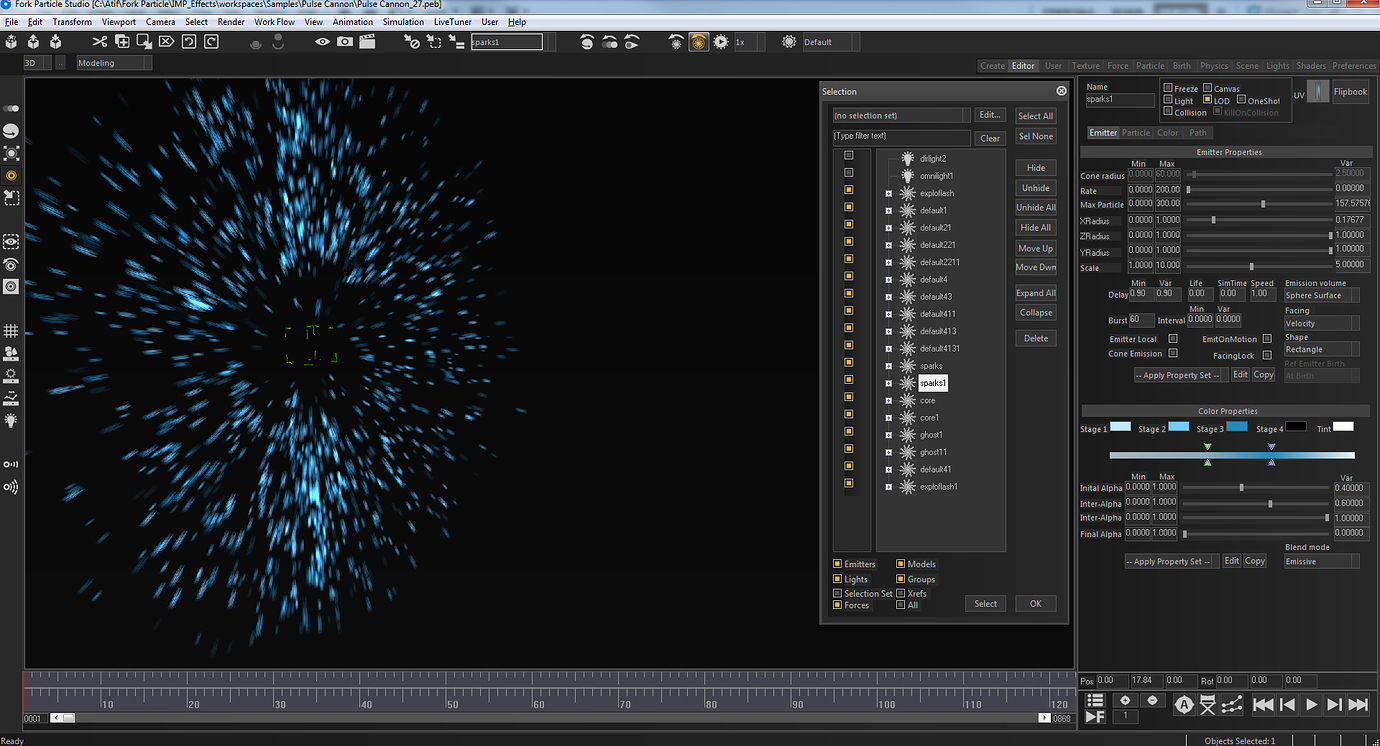Switch to the Particle tab in properties panel

[1136, 132]
